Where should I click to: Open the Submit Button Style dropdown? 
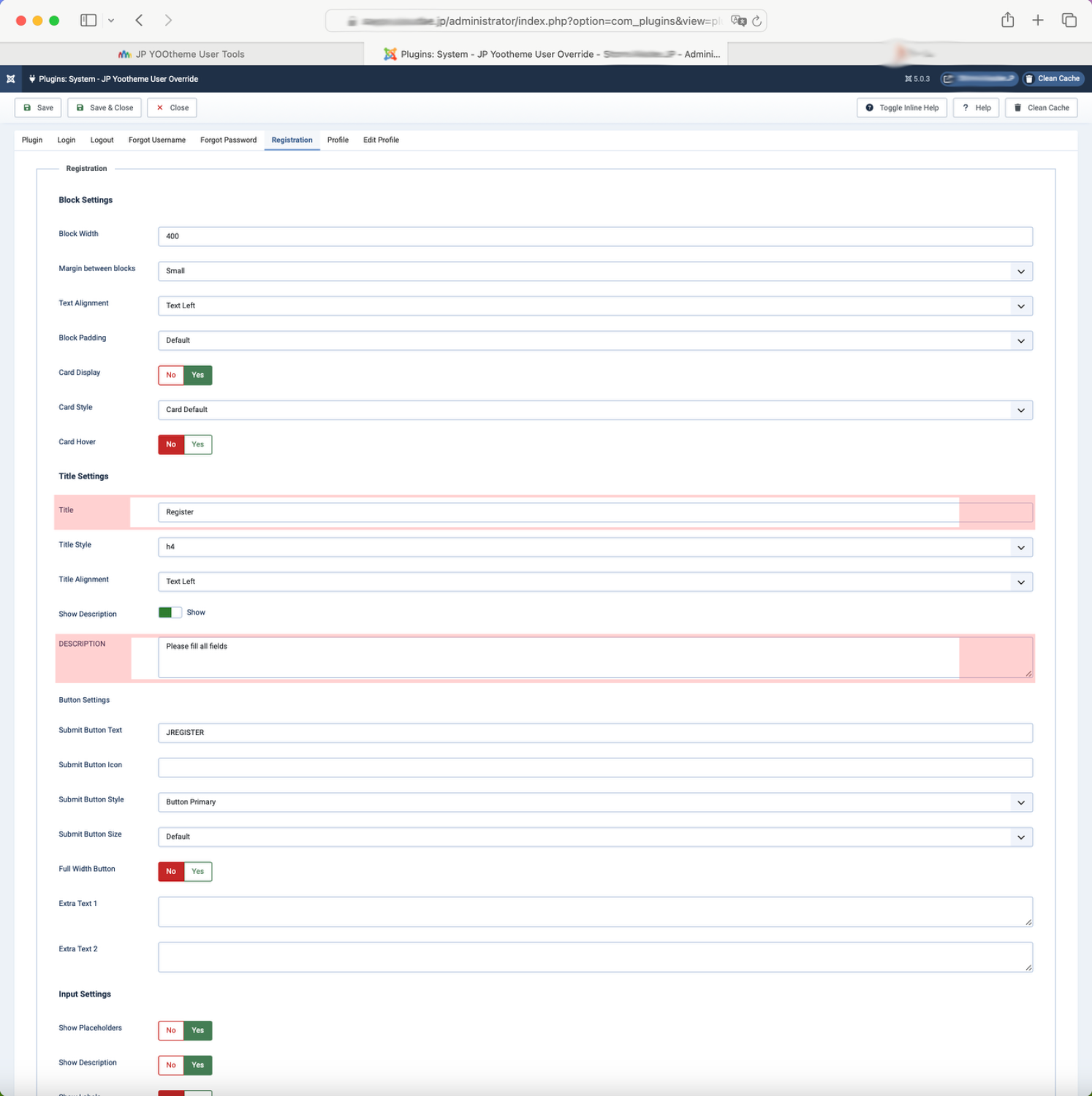595,802
